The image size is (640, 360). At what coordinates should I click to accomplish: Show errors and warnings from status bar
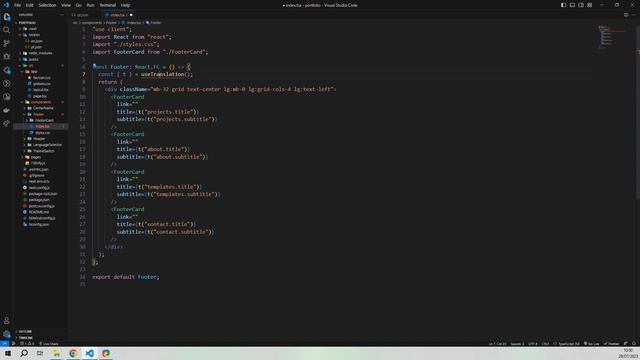click(x=27, y=344)
